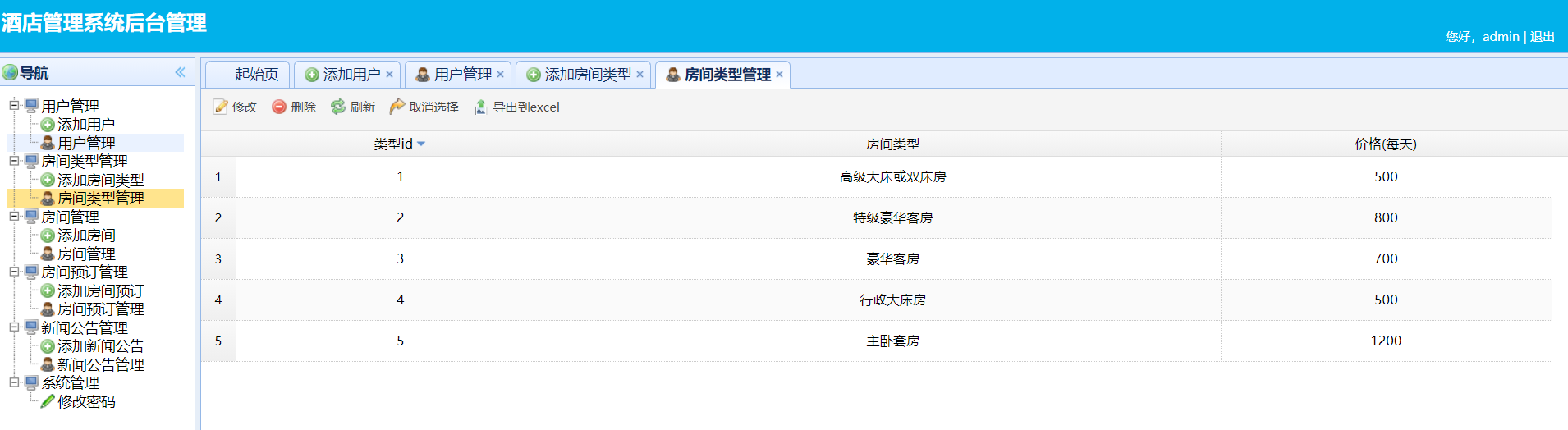Open 修改密码 in the navigation tree
The height and width of the screenshot is (430, 1568).
tap(85, 402)
